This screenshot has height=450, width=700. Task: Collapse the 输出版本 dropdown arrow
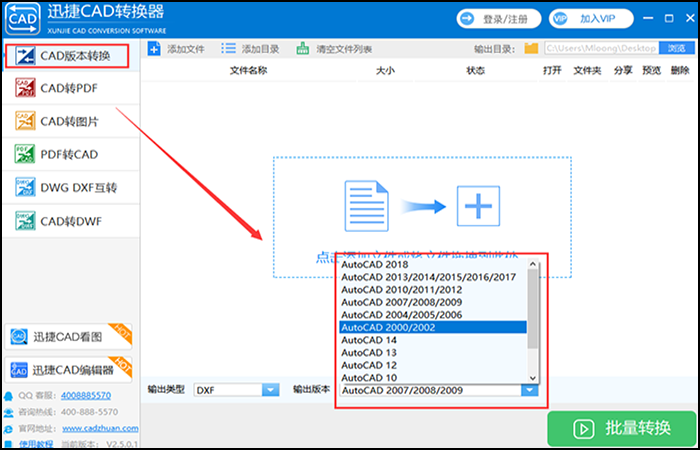point(529,390)
